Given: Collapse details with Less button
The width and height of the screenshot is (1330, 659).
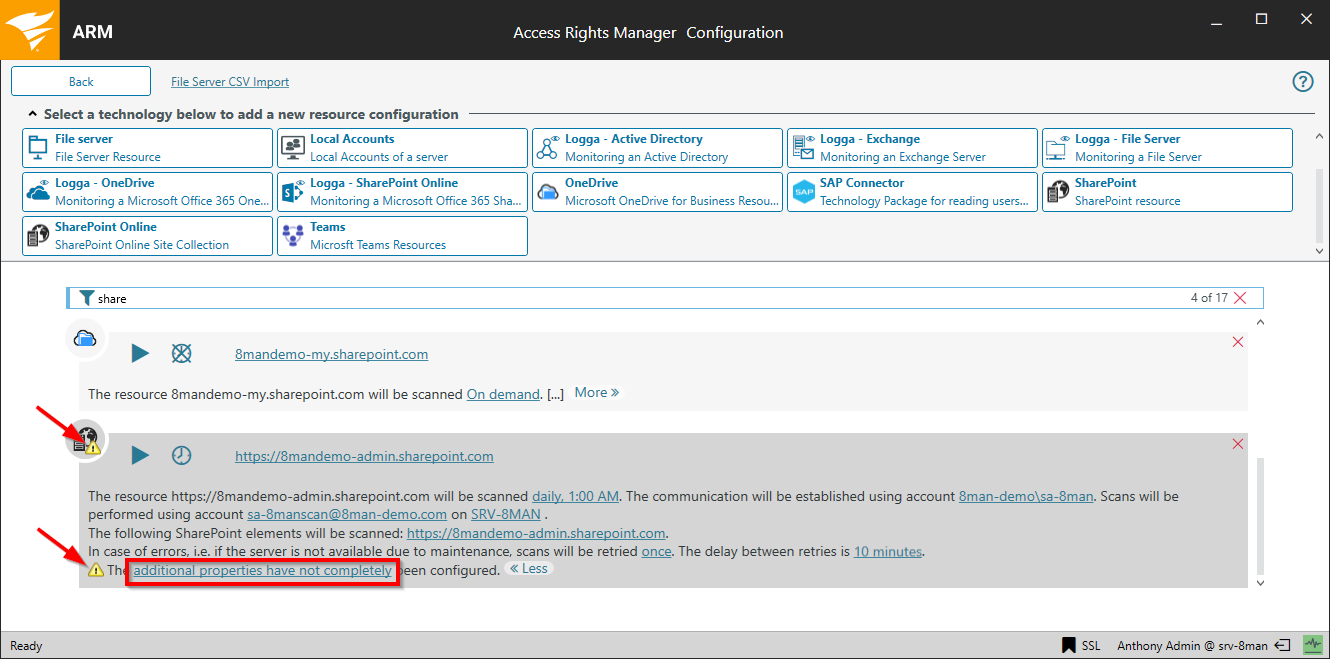Looking at the screenshot, I should (x=529, y=569).
